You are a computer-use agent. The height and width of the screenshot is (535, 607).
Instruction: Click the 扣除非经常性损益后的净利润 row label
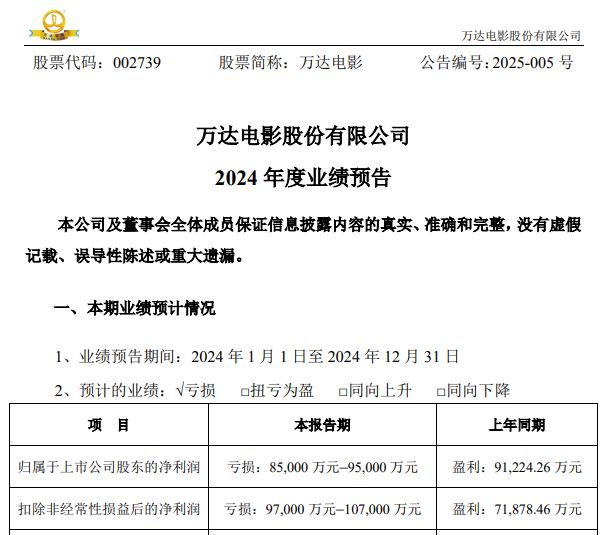click(109, 509)
